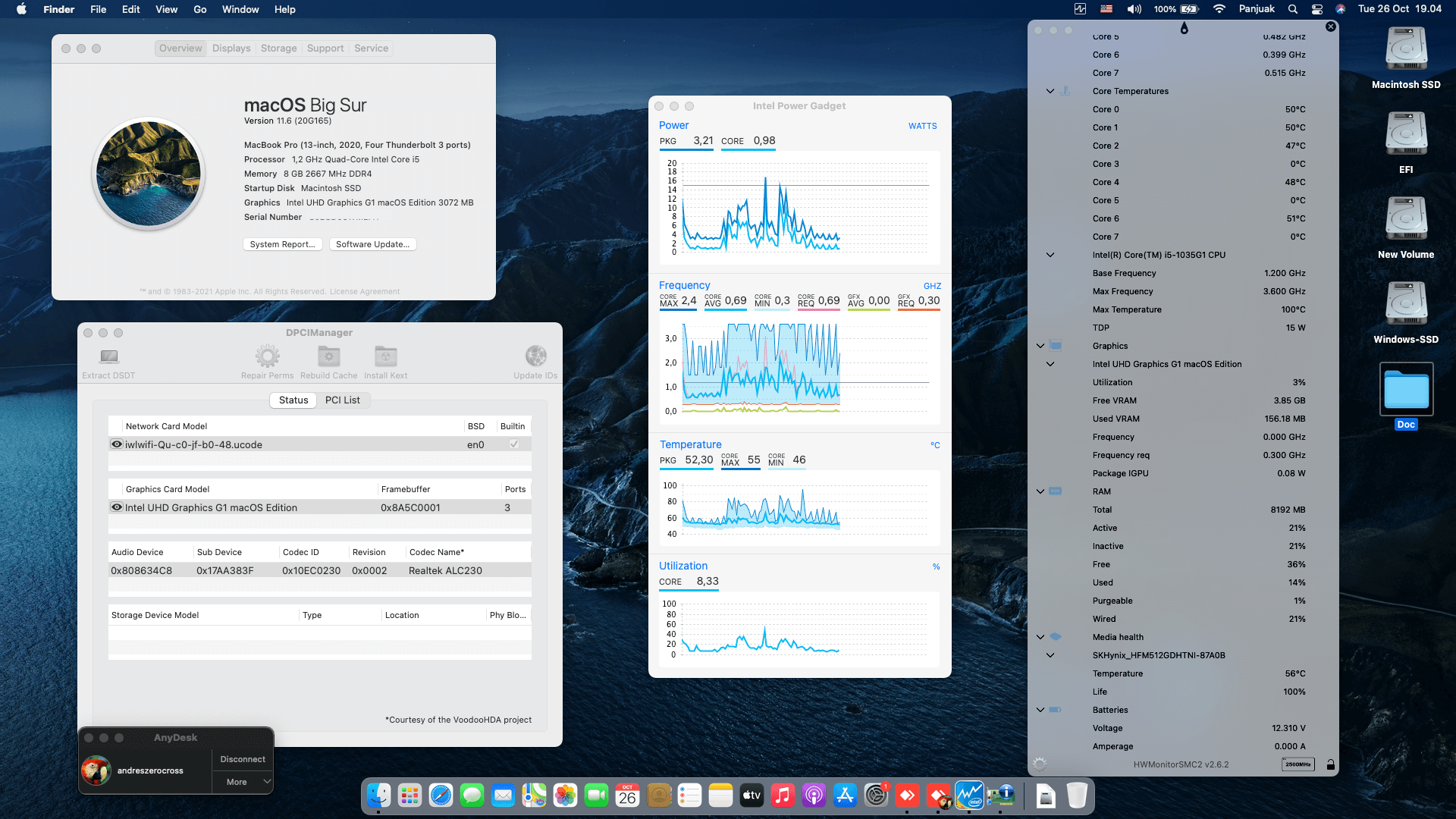
Task: Click Software Update button
Action: tap(372, 244)
